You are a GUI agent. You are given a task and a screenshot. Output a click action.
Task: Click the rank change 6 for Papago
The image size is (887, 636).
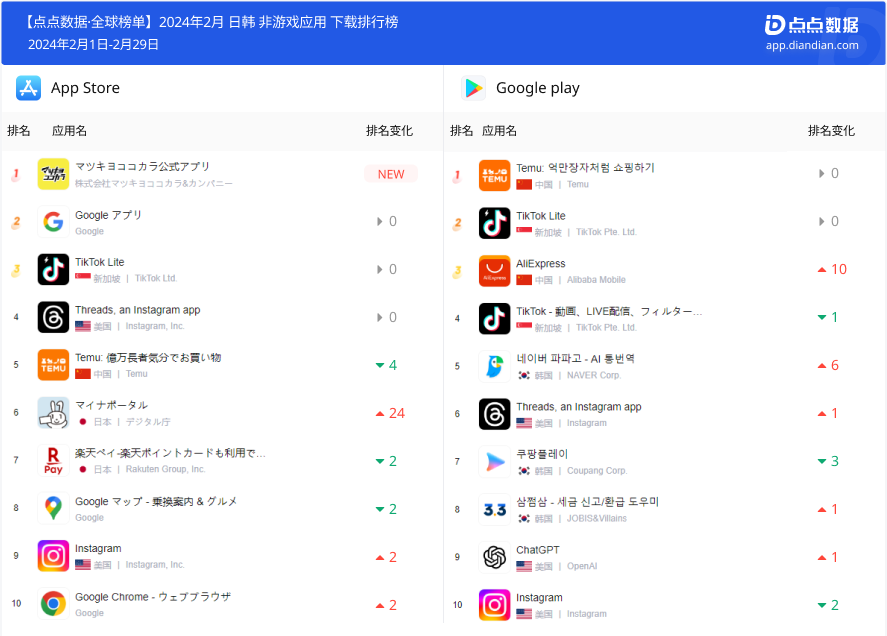[x=828, y=366]
